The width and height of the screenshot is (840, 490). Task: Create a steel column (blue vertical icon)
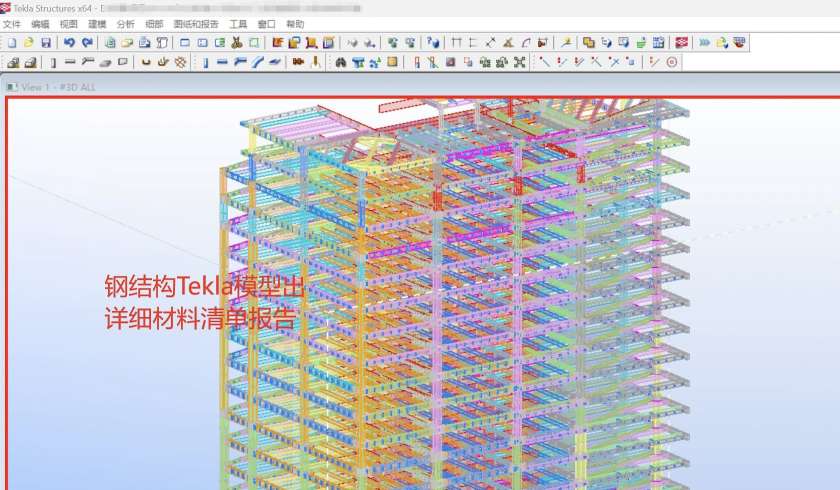pyautogui.click(x=205, y=63)
